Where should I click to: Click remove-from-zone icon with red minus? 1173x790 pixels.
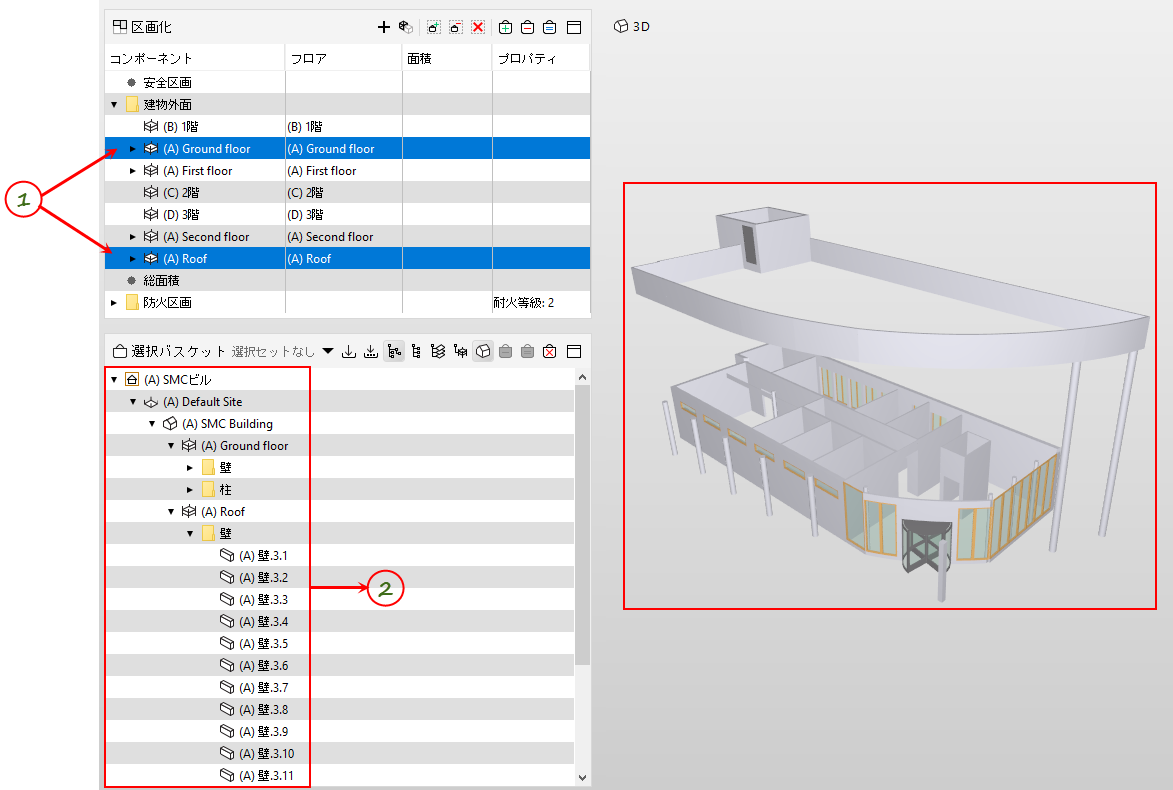[456, 27]
